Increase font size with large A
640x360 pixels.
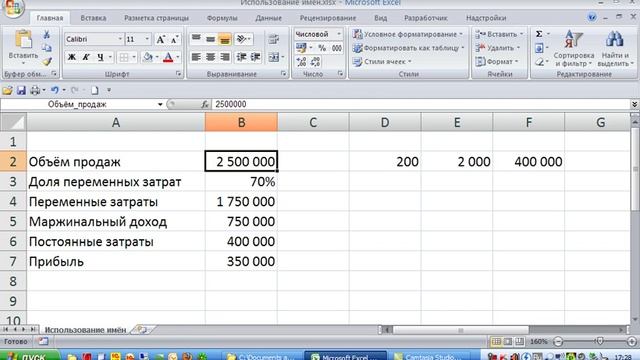[x=161, y=39]
